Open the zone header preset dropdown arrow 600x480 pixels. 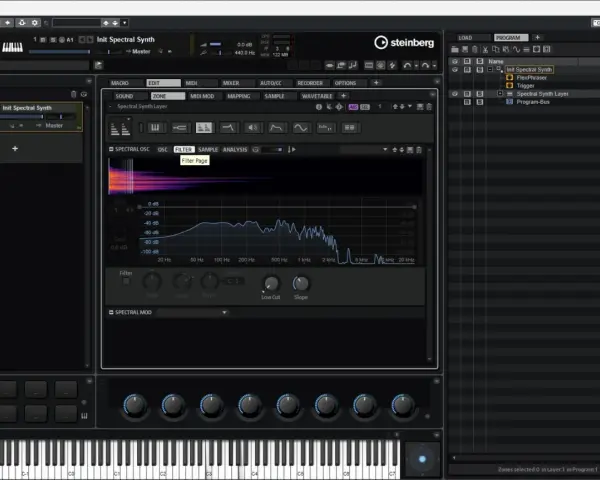(410, 106)
